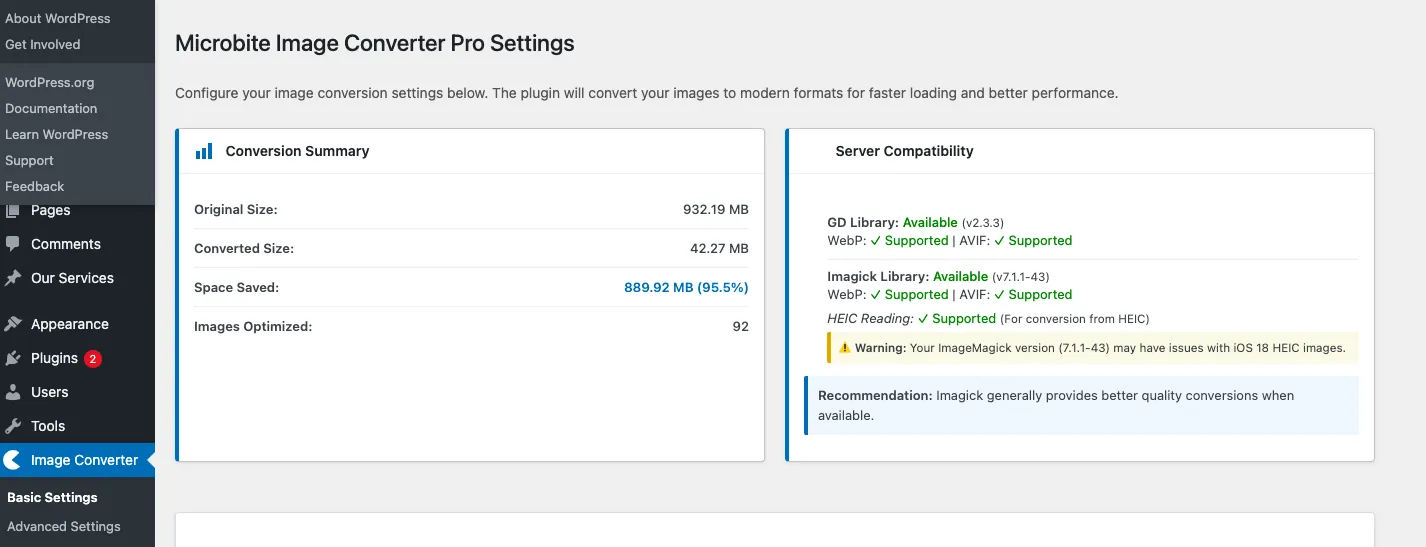Open Basic Settings submenu

[x=52, y=497]
